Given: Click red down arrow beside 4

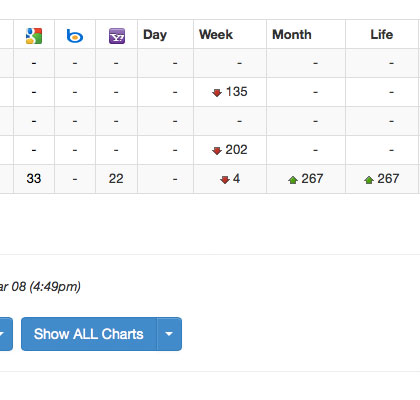Looking at the screenshot, I should point(225,180).
